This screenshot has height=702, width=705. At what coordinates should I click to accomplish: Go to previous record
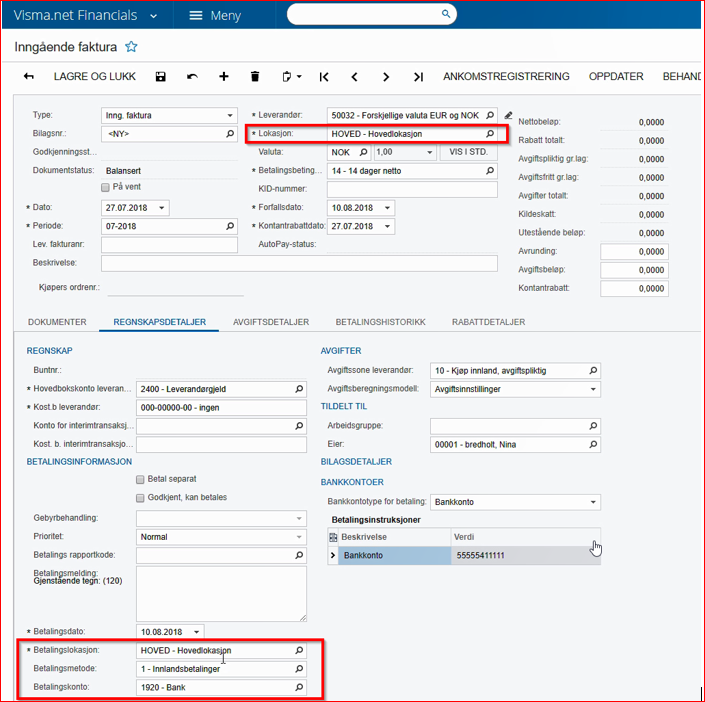pos(354,77)
